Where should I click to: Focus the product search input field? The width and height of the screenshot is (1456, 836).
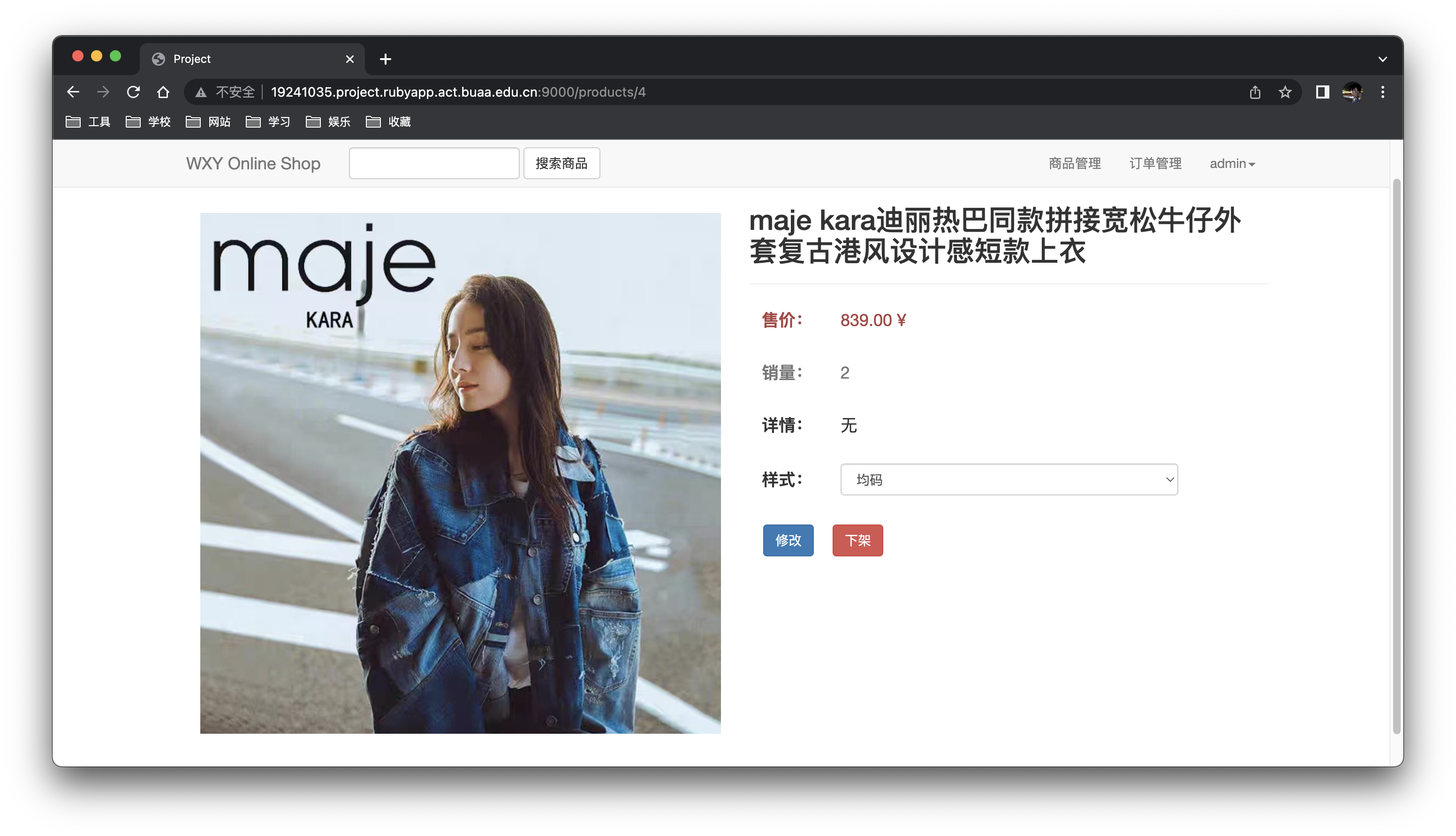pyautogui.click(x=434, y=164)
